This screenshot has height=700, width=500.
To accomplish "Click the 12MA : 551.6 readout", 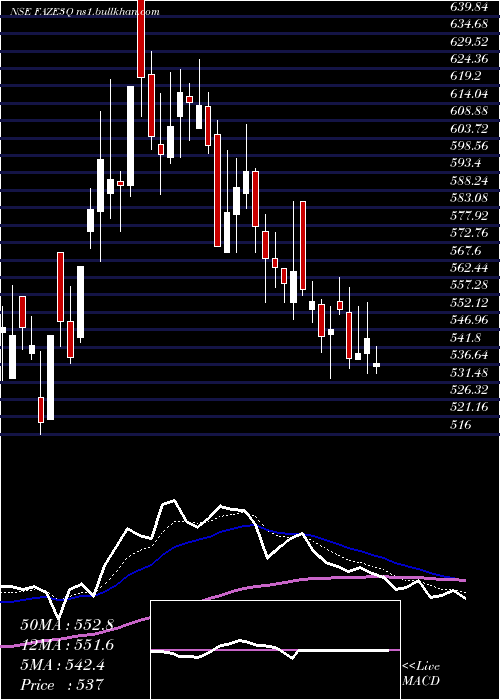I will 67,645.
